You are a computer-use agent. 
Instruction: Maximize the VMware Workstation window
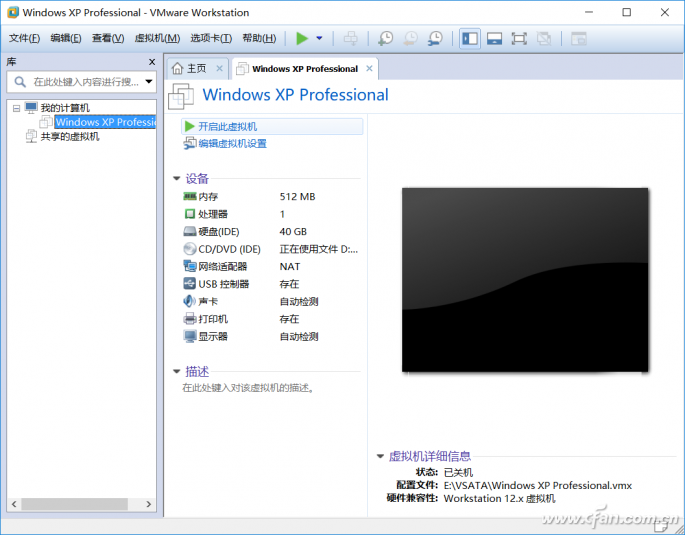tap(626, 12)
